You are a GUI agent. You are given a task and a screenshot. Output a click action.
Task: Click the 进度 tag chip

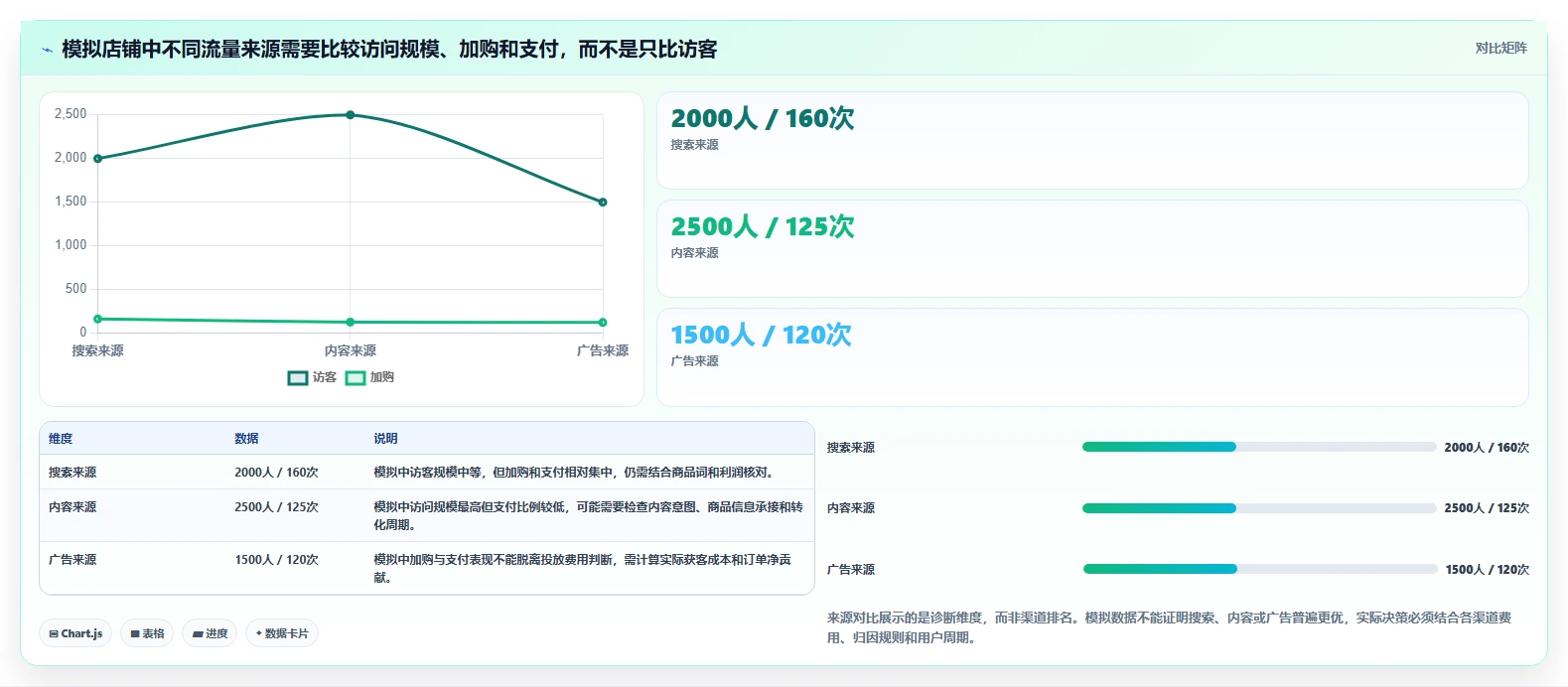coord(210,633)
